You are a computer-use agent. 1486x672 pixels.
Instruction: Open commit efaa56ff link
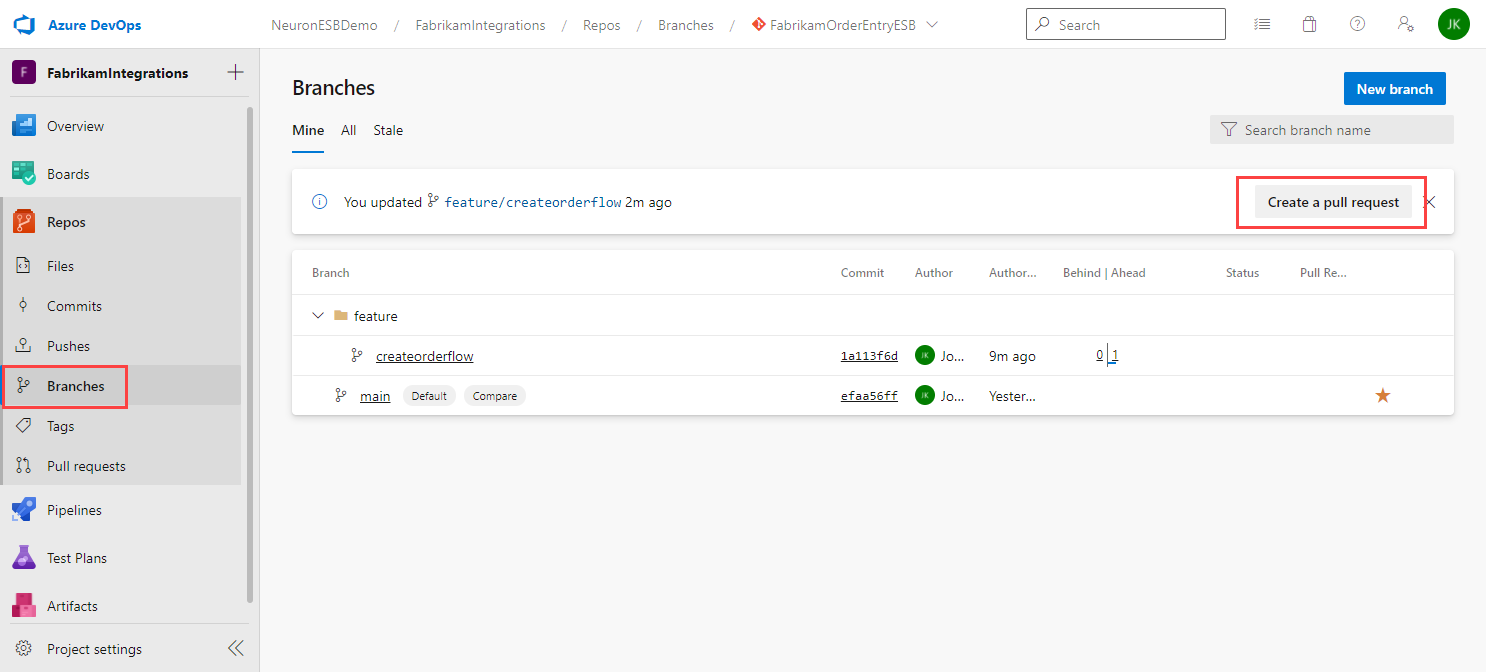pos(869,396)
